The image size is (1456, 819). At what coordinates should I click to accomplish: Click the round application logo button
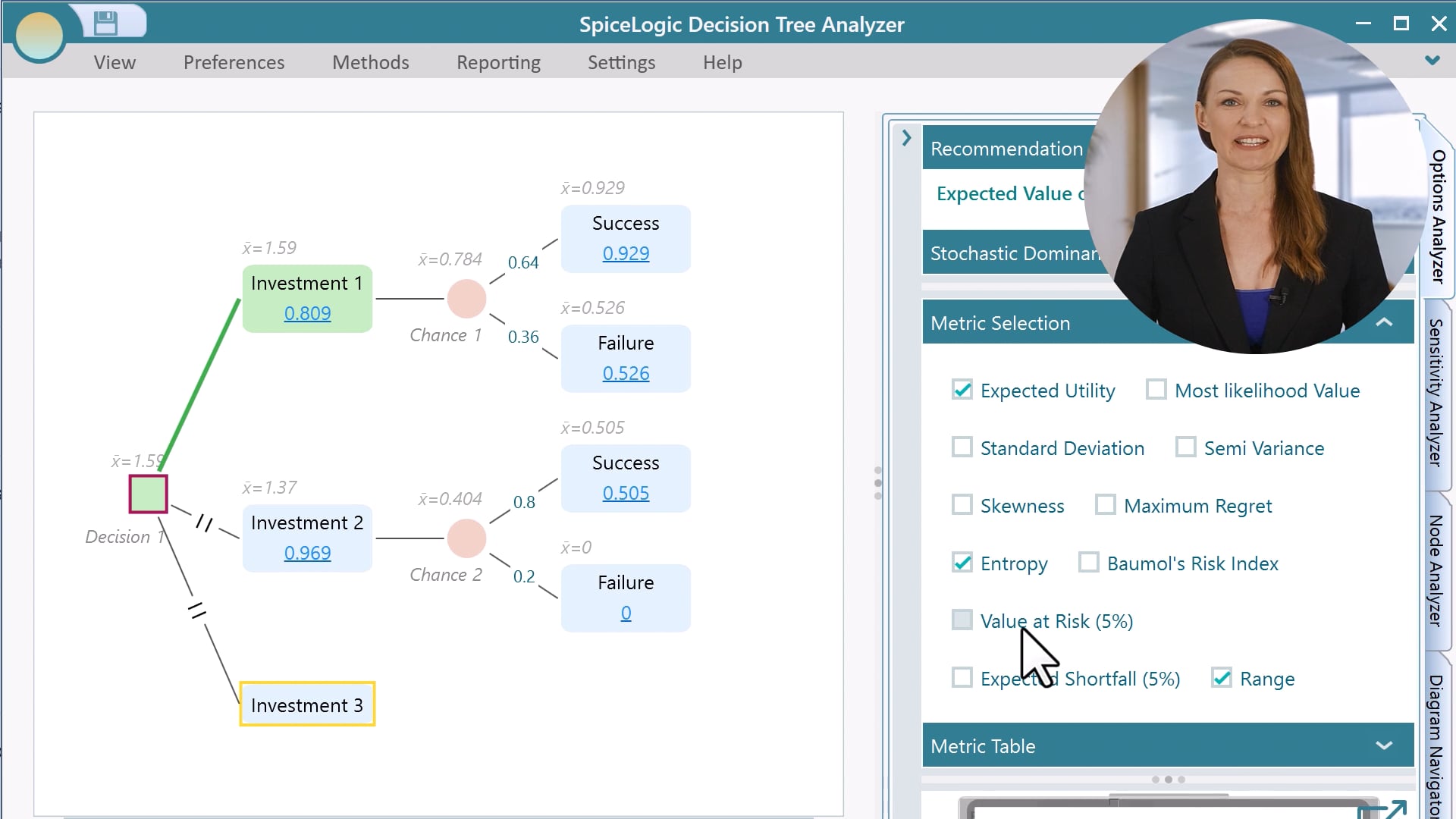coord(39,34)
